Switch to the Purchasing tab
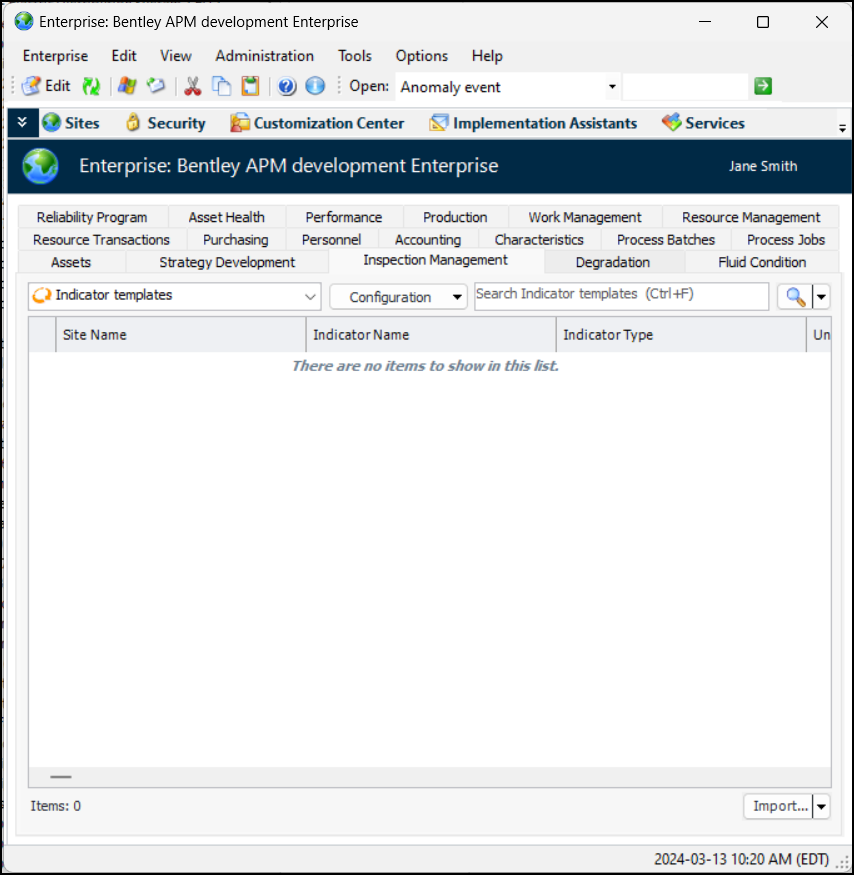The width and height of the screenshot is (854, 875). point(236,239)
